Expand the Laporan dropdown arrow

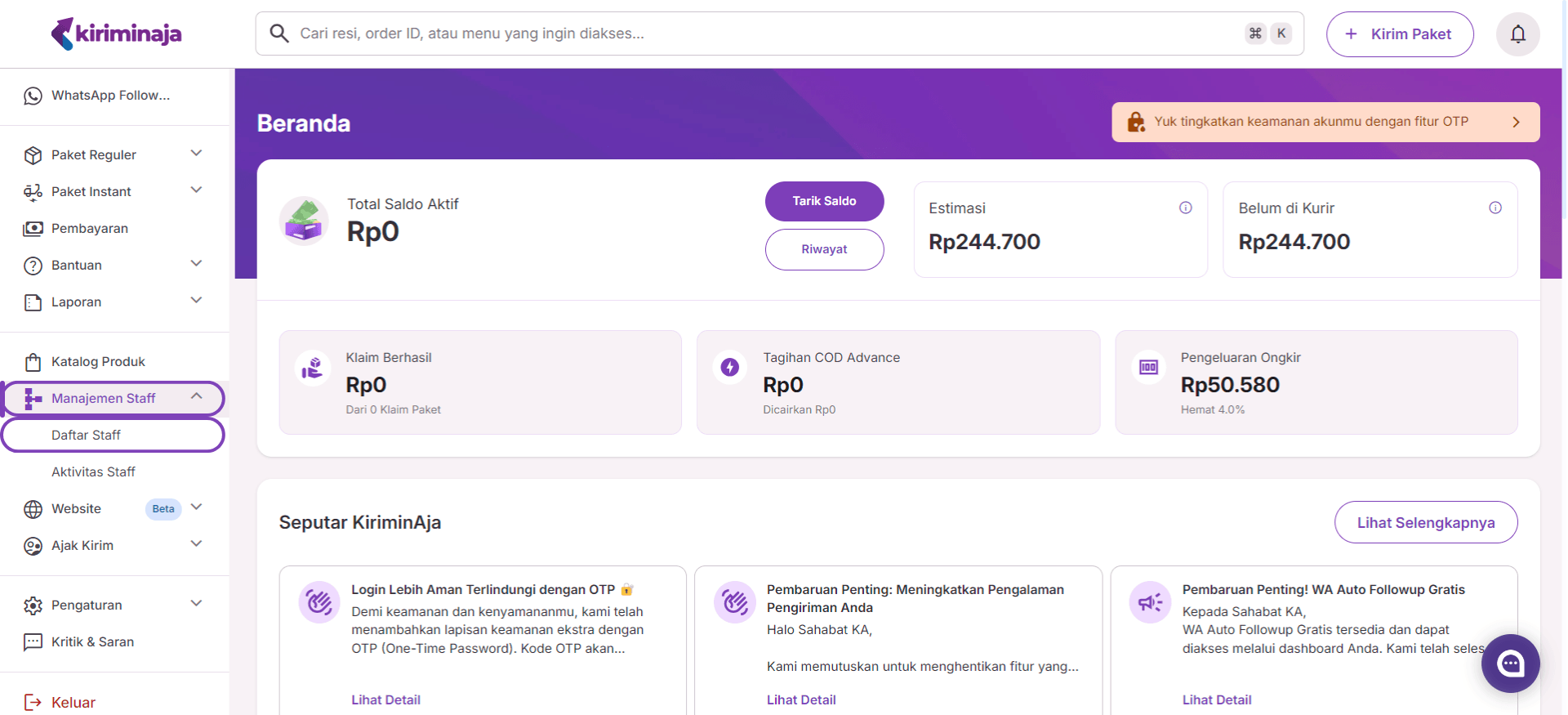pos(196,301)
